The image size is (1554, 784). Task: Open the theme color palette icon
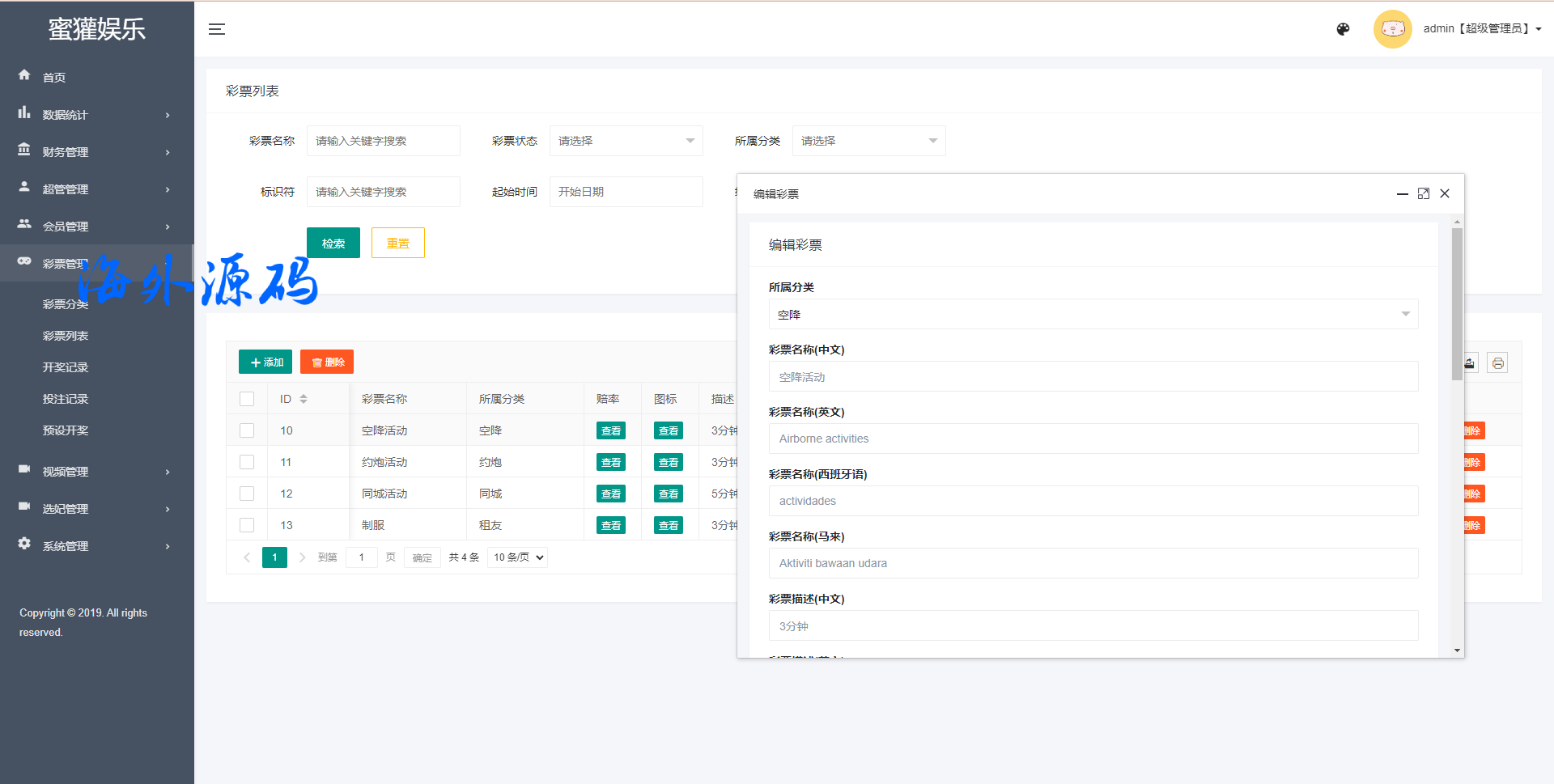tap(1343, 29)
